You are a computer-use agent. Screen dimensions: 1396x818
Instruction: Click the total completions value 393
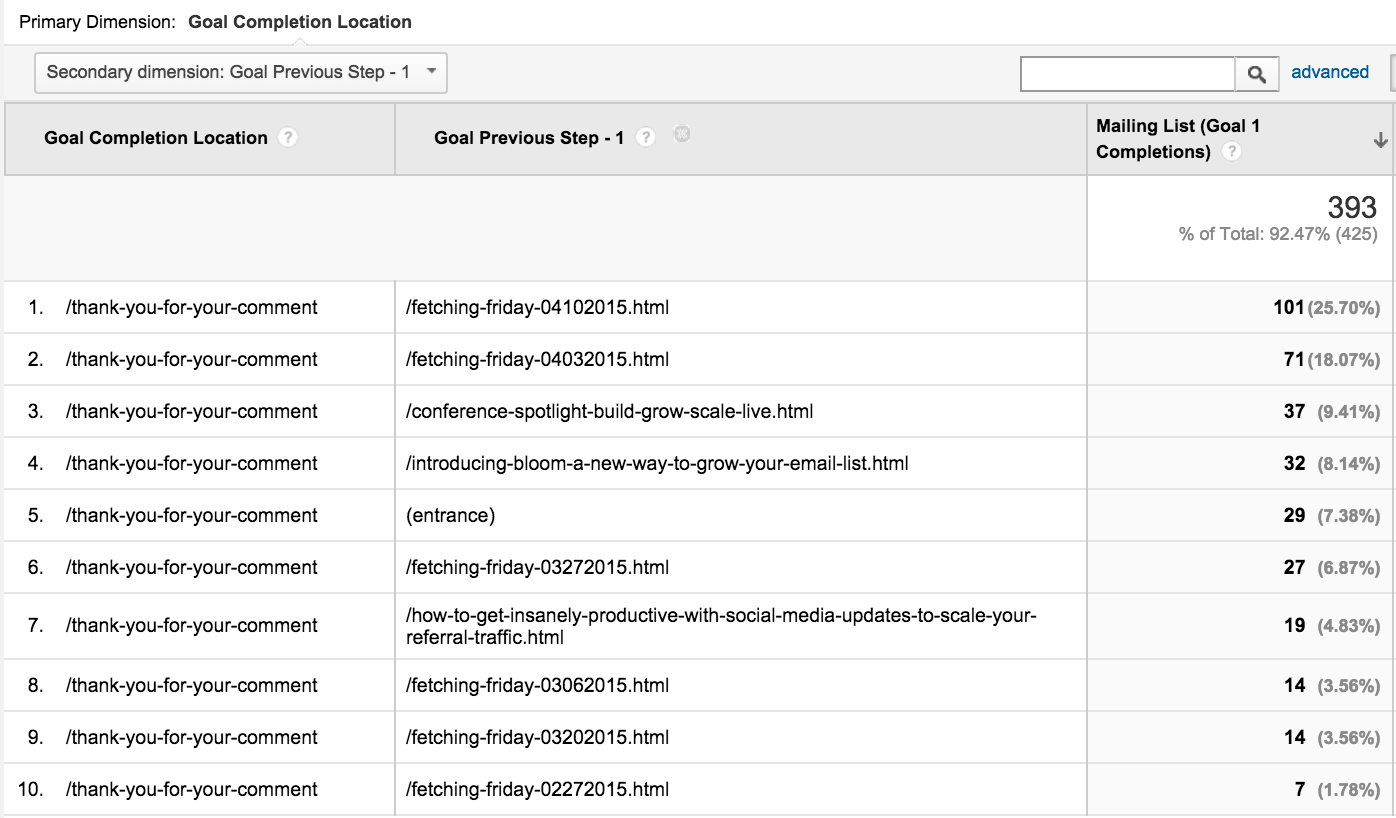(x=1352, y=207)
